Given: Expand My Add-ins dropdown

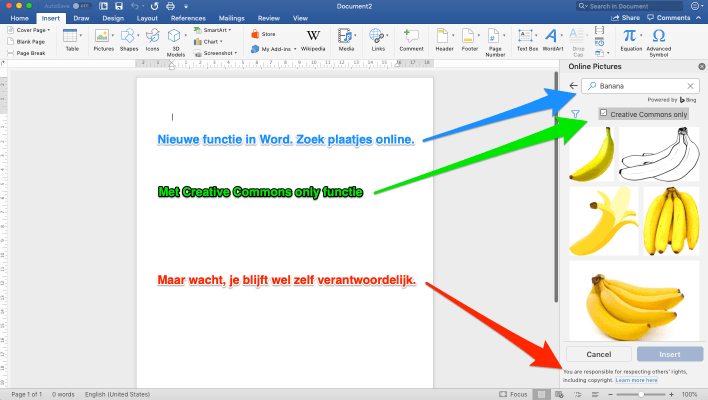Looking at the screenshot, I should coord(295,49).
